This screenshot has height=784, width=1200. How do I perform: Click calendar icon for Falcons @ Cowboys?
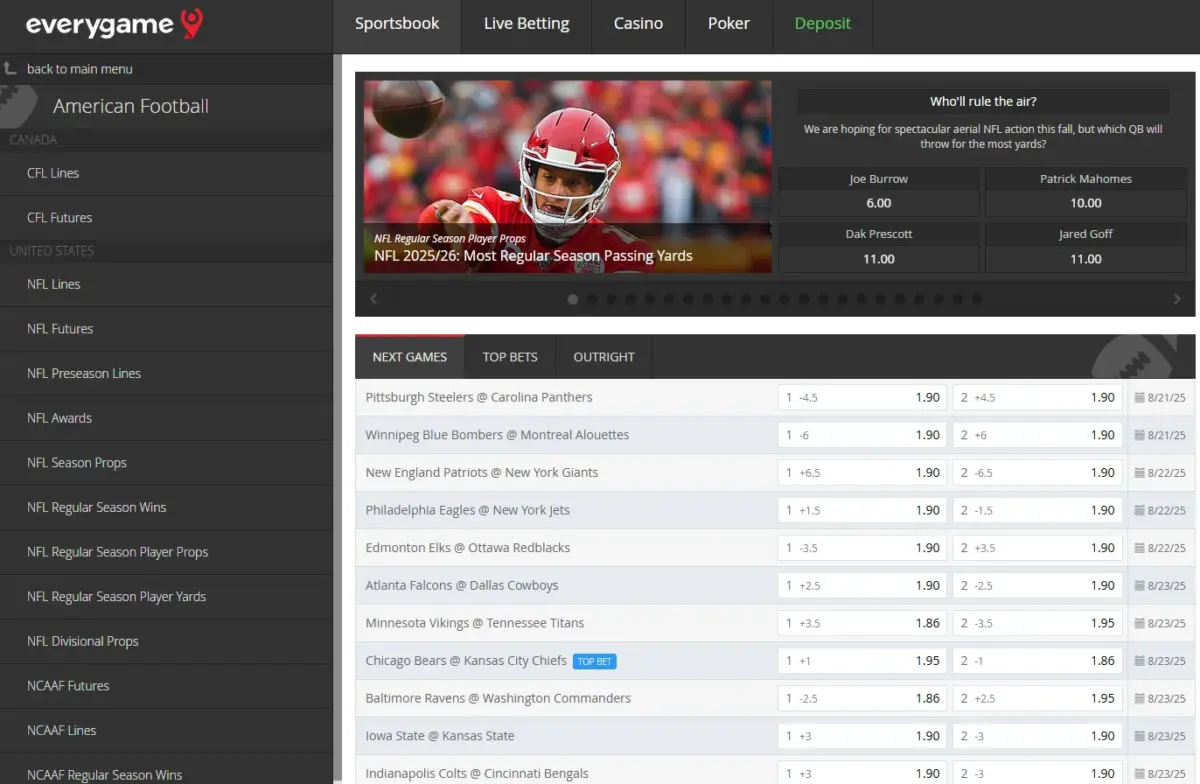point(1139,586)
